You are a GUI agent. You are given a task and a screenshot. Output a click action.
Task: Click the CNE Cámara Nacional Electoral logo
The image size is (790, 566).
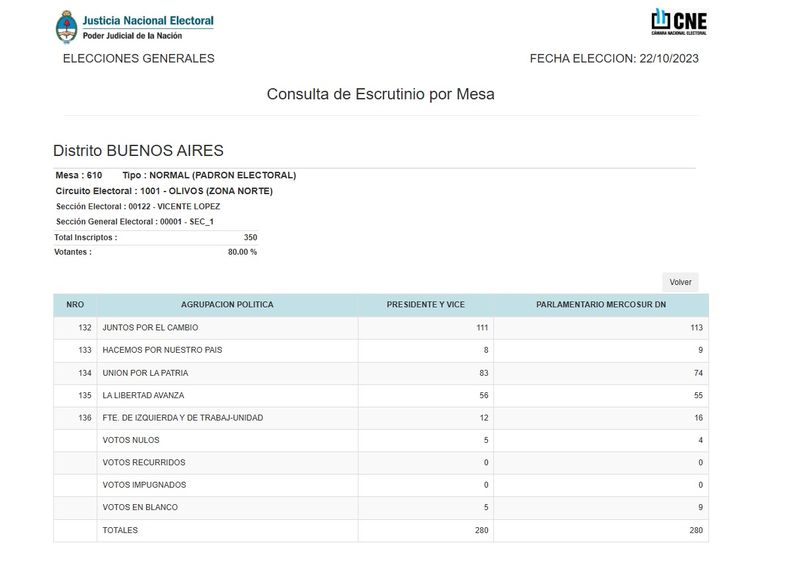[x=679, y=22]
